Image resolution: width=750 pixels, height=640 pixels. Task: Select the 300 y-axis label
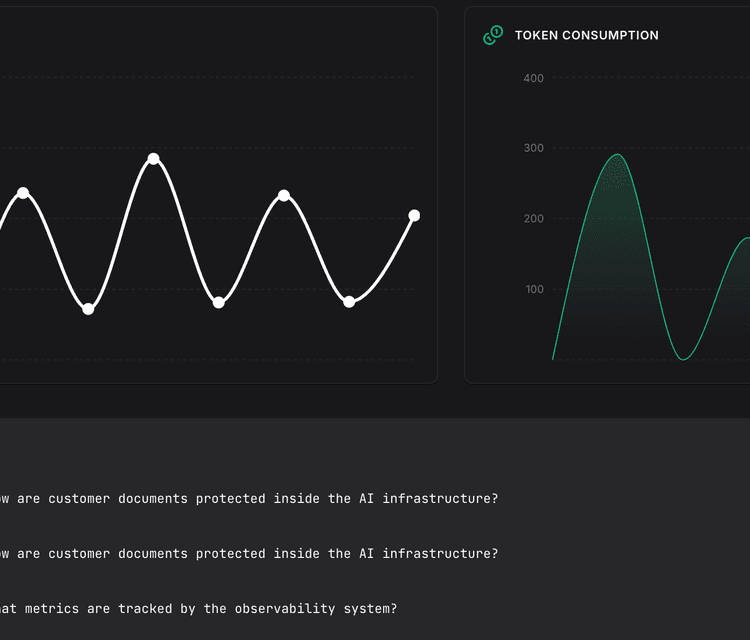533,148
